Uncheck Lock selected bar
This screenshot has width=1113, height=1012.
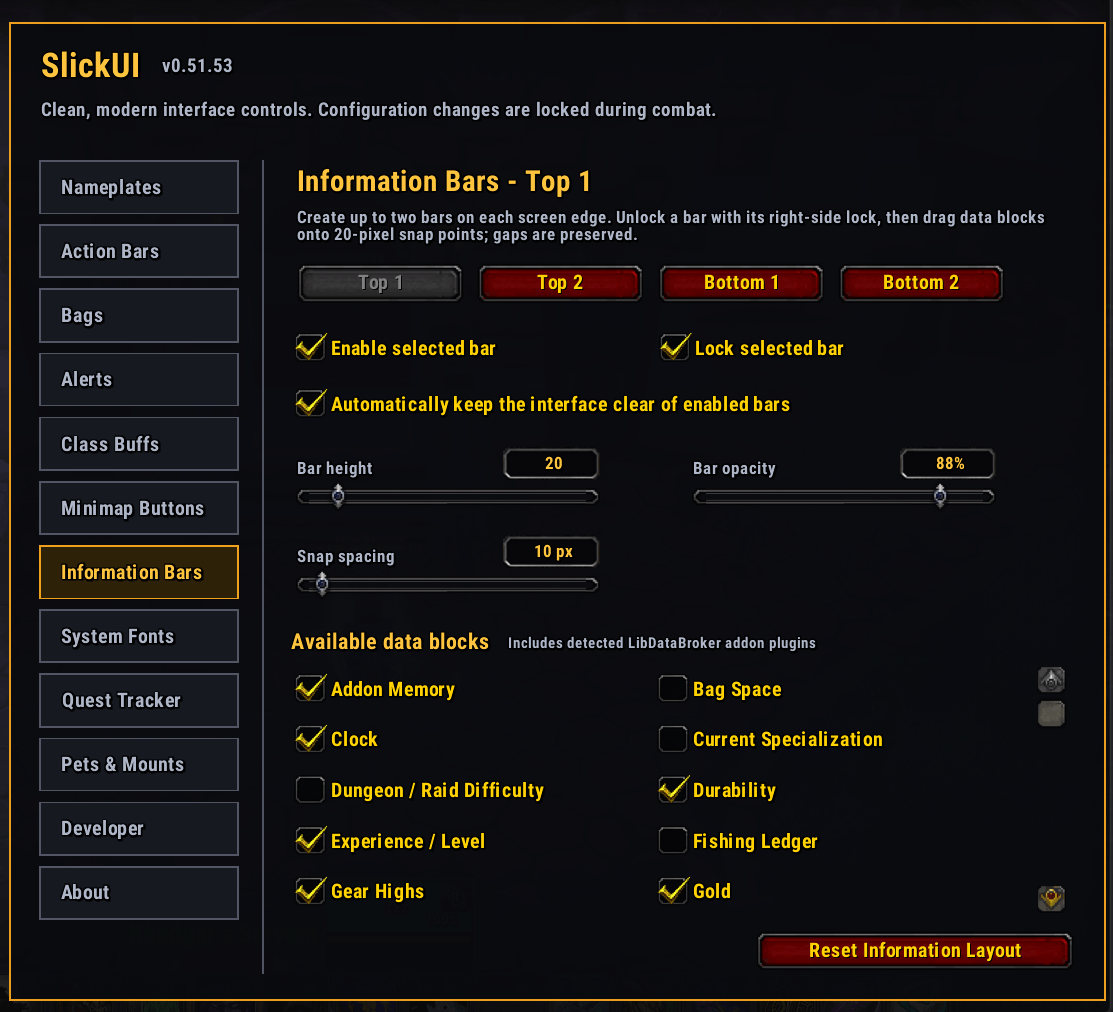674,348
